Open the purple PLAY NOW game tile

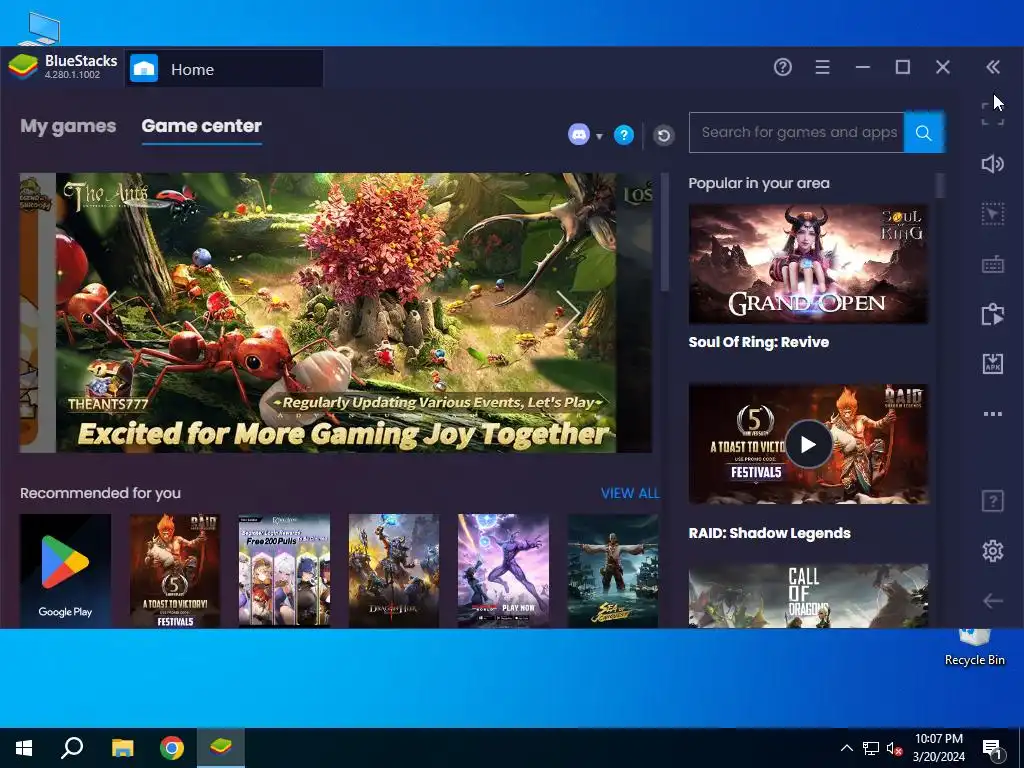504,571
